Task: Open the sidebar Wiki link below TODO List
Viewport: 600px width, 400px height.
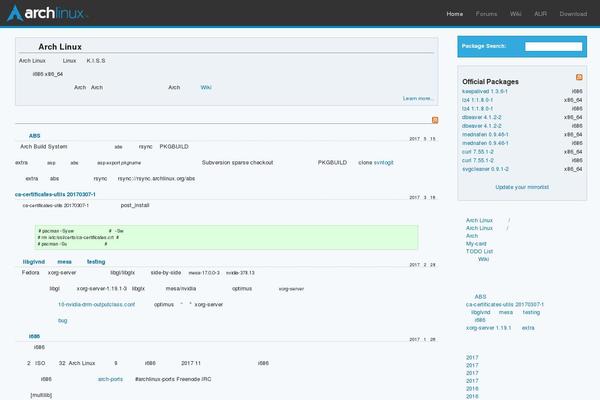Action: coord(483,259)
